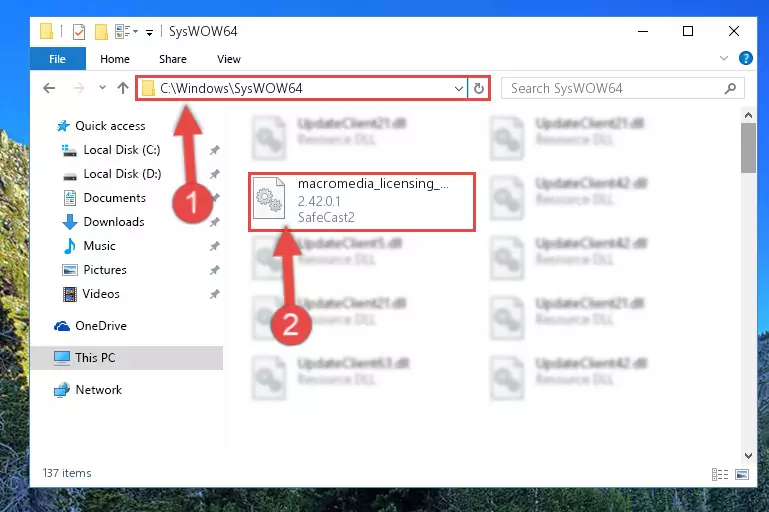Click the 137 items status text
The image size is (769, 512).
click(67, 473)
